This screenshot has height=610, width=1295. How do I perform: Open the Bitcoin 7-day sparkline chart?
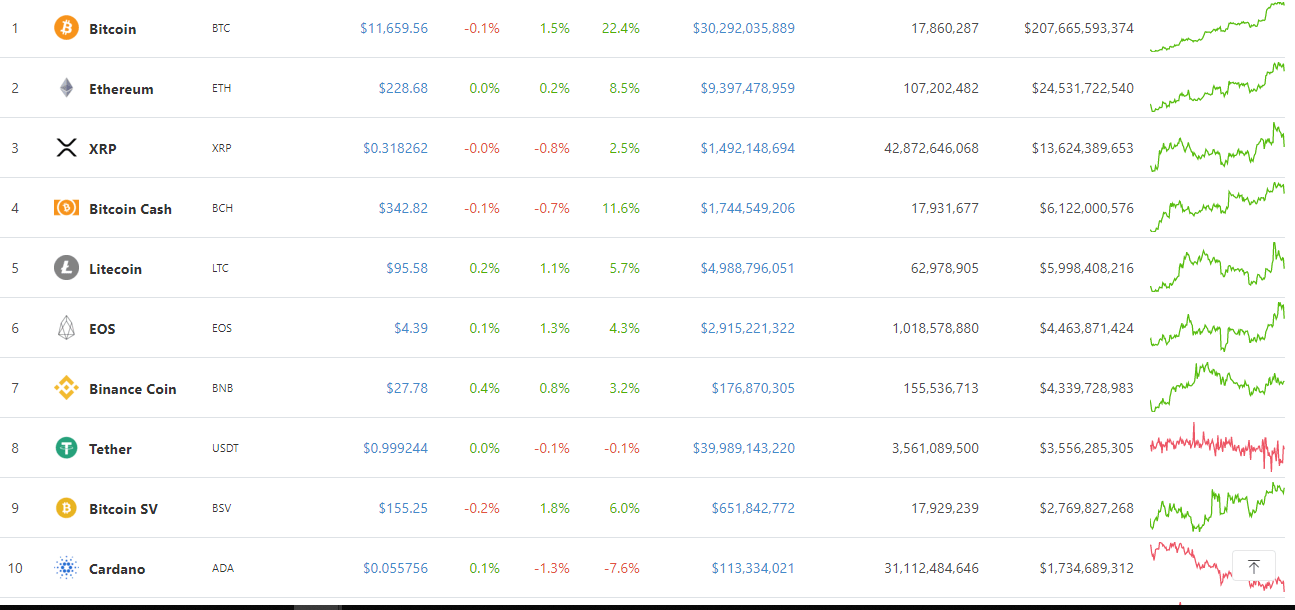click(1217, 27)
